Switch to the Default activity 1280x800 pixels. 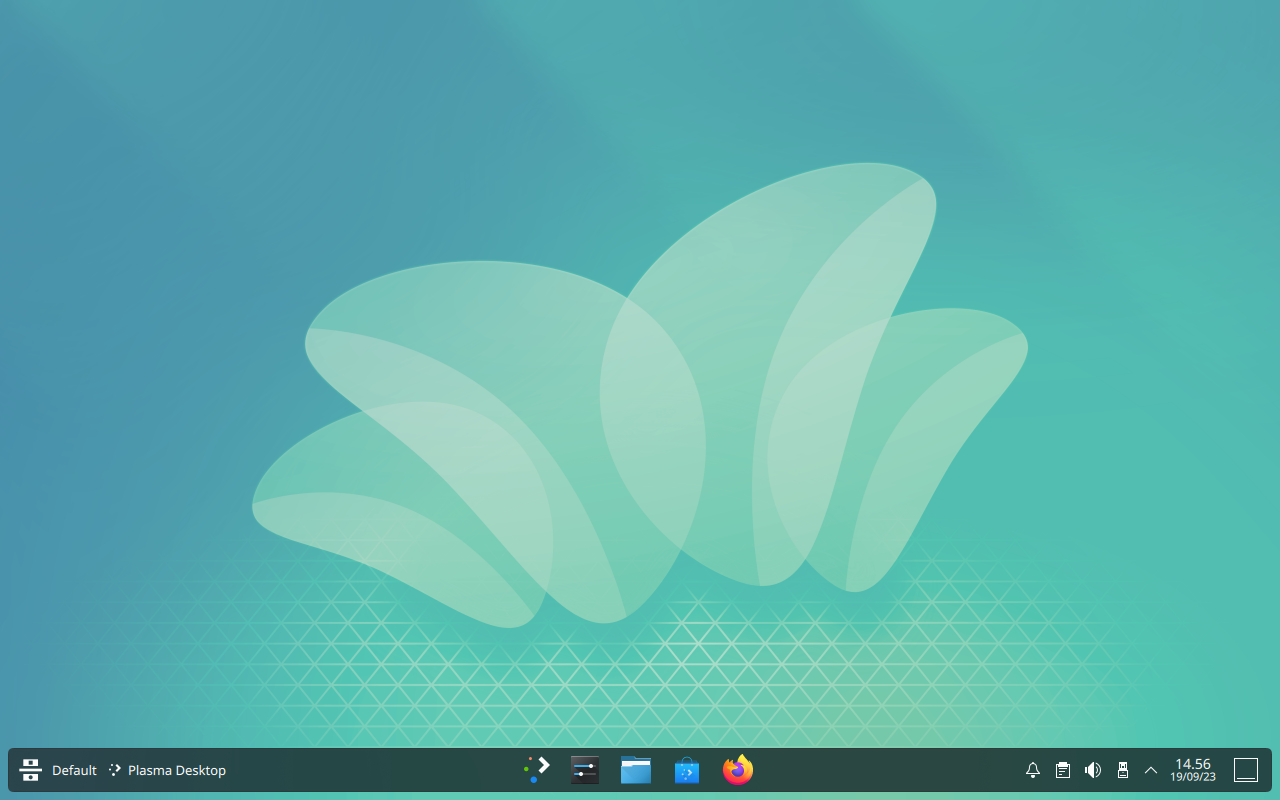[73, 770]
